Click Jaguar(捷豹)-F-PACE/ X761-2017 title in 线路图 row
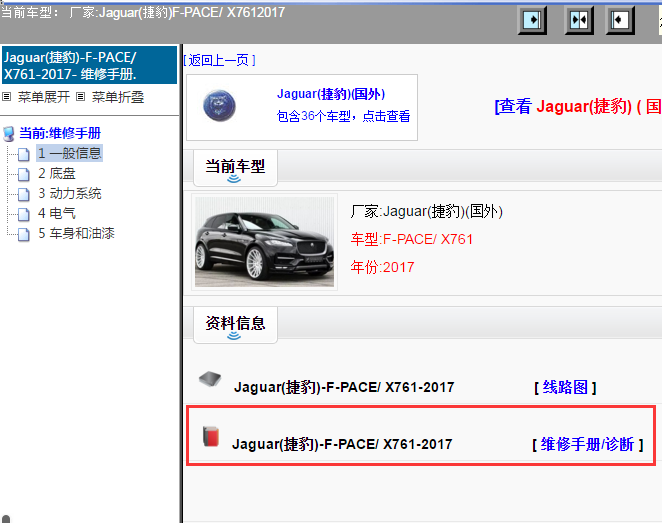Viewport: 662px width, 523px height. coord(344,387)
